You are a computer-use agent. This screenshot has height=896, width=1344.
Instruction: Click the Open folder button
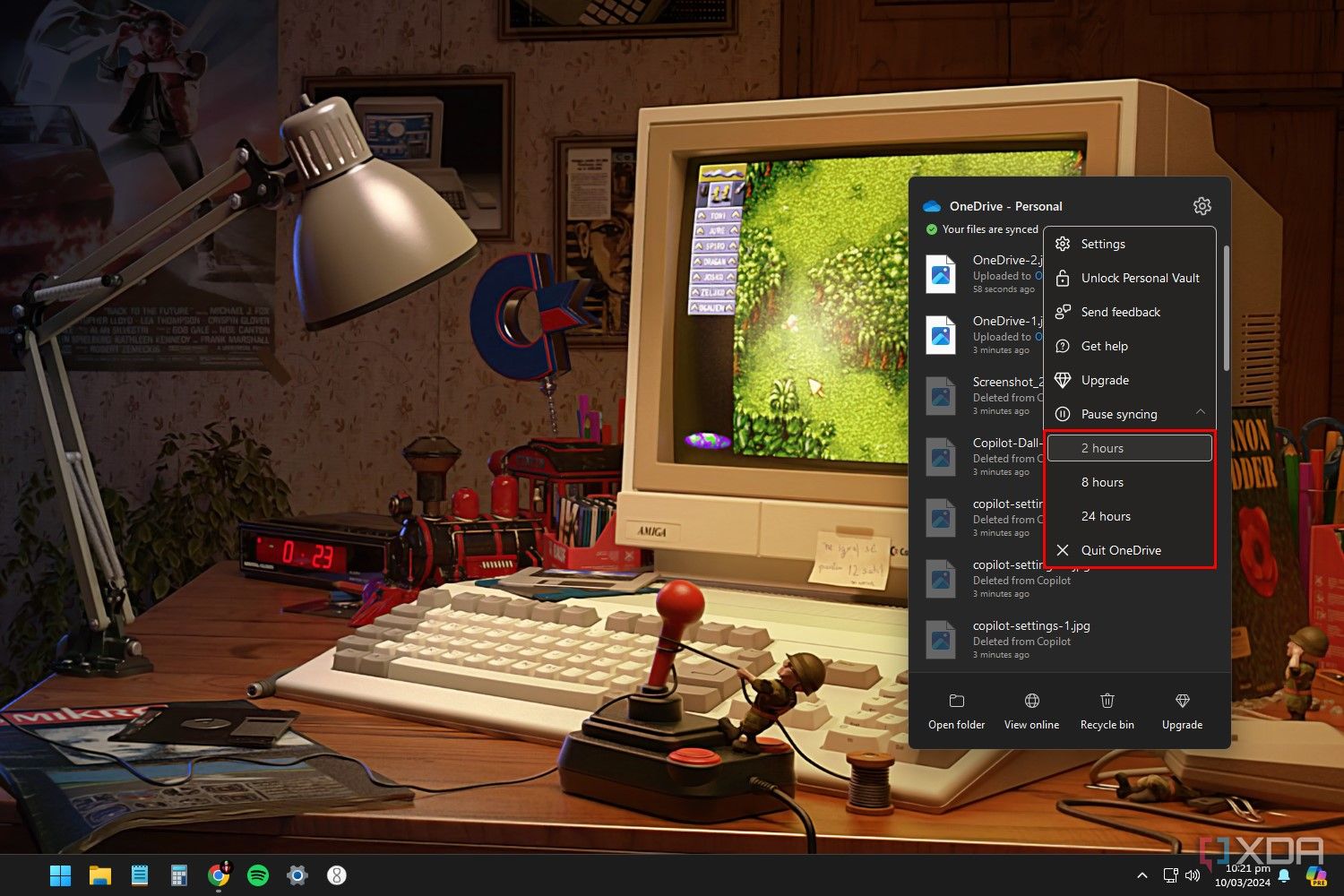point(957,711)
